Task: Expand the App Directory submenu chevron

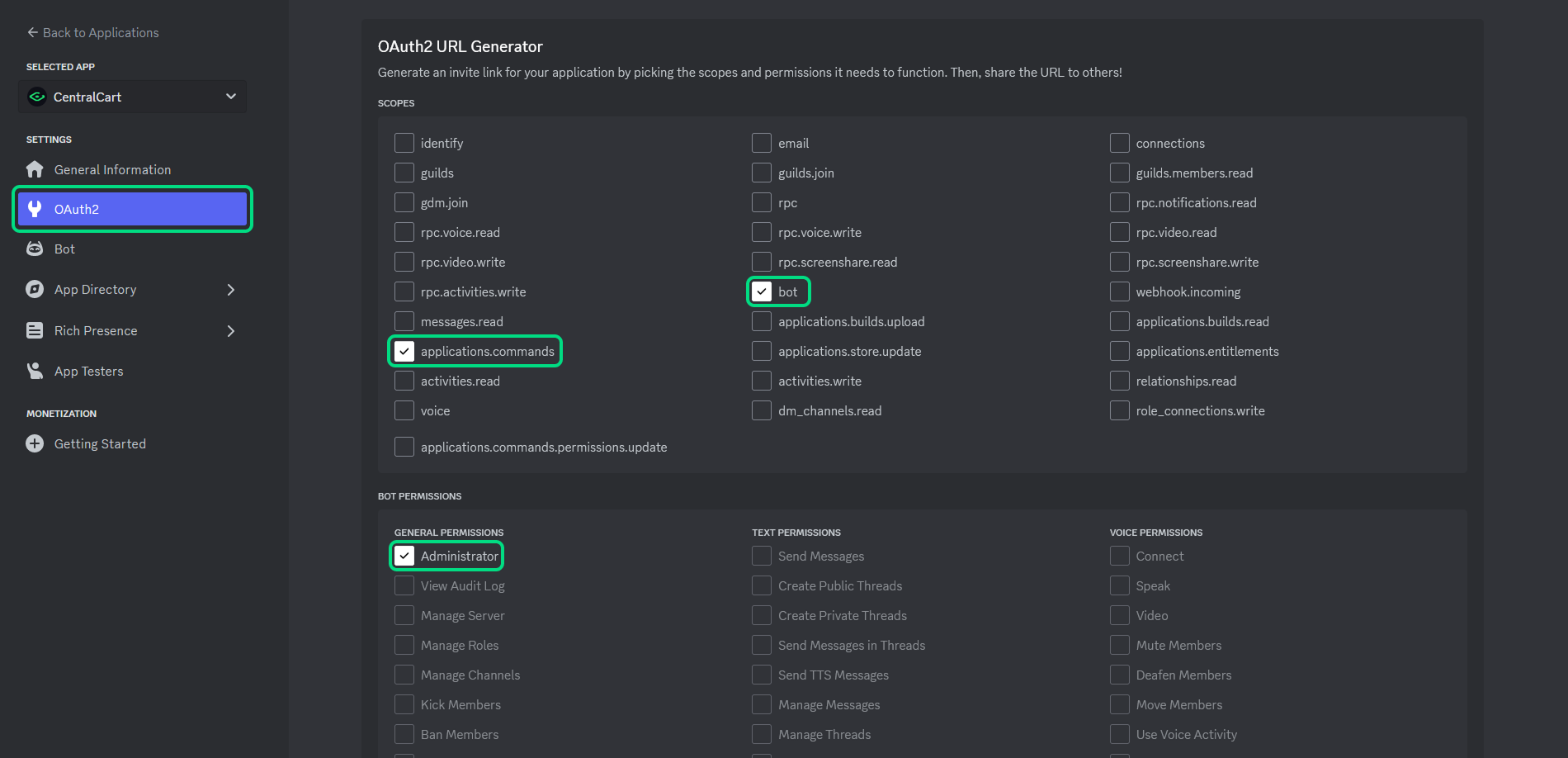Action: click(231, 289)
